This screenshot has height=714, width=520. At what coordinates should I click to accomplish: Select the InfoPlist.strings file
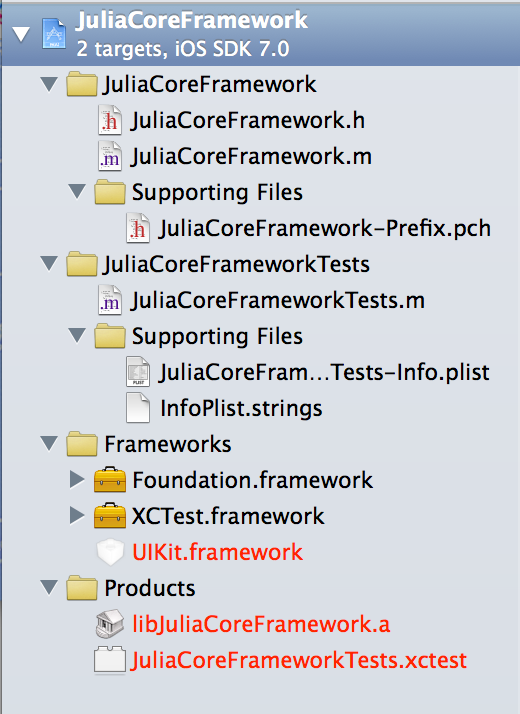coord(241,408)
